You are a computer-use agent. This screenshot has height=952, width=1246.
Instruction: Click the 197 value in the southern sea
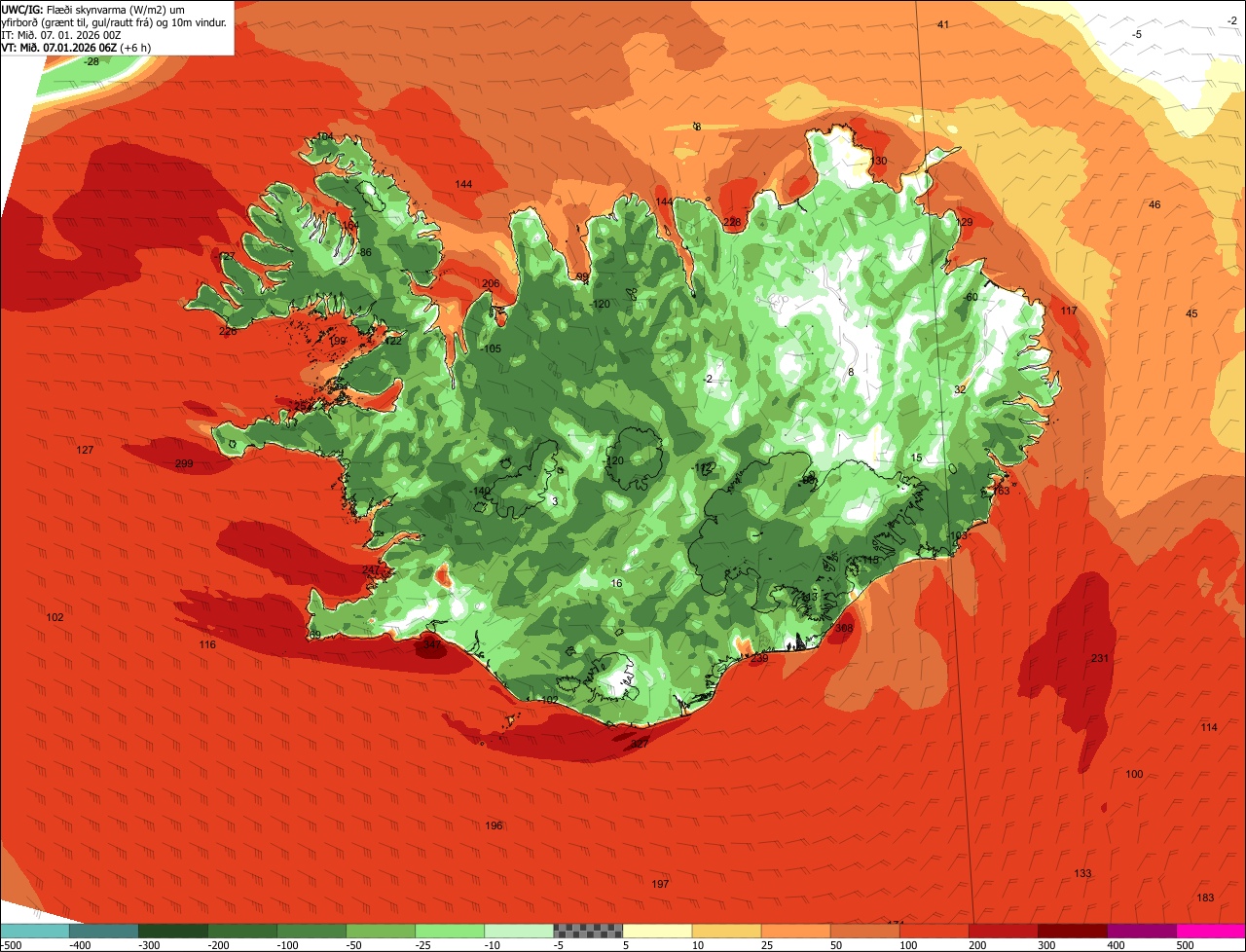coord(660,884)
